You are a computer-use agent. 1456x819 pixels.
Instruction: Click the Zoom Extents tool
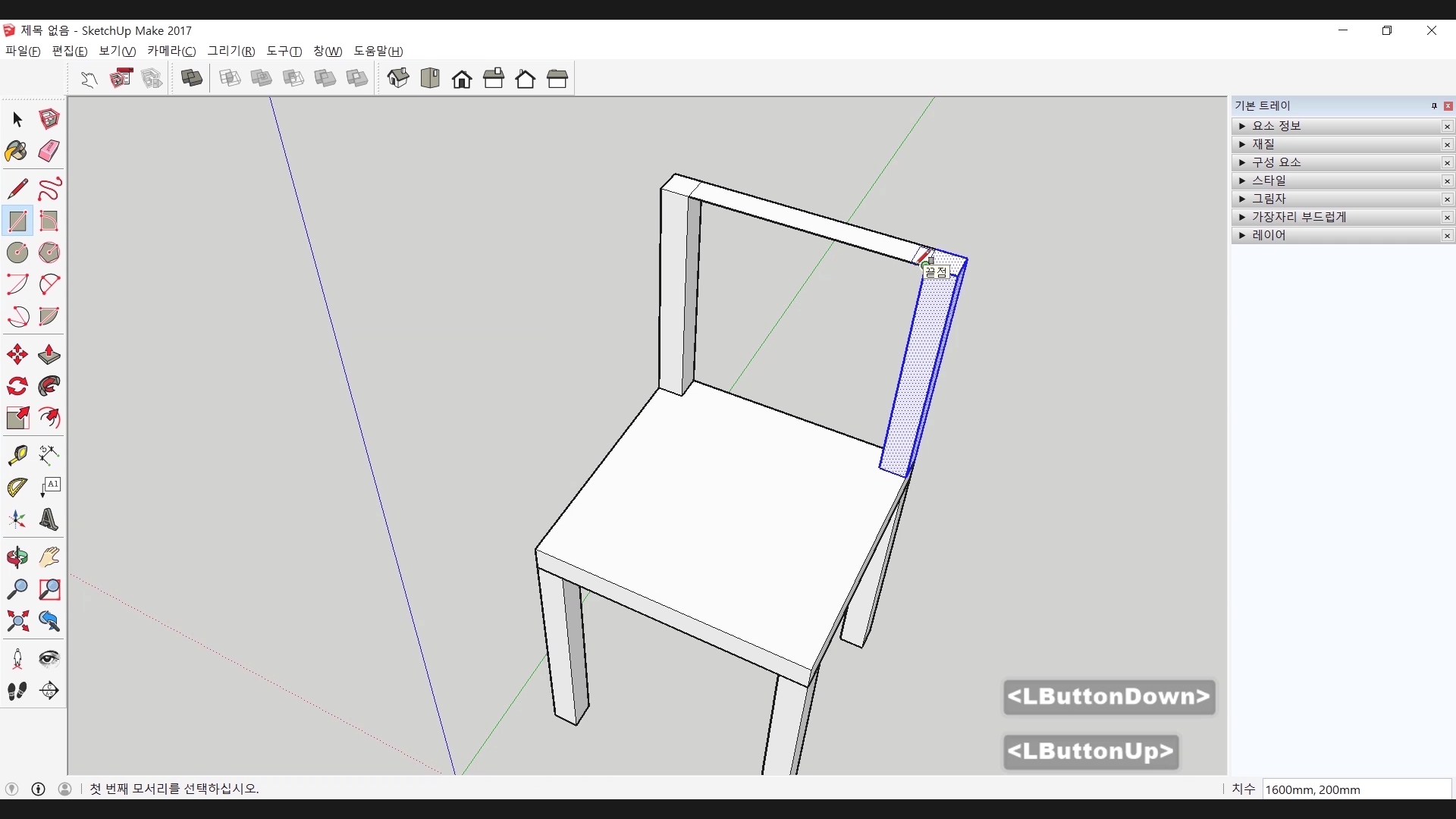click(x=17, y=622)
